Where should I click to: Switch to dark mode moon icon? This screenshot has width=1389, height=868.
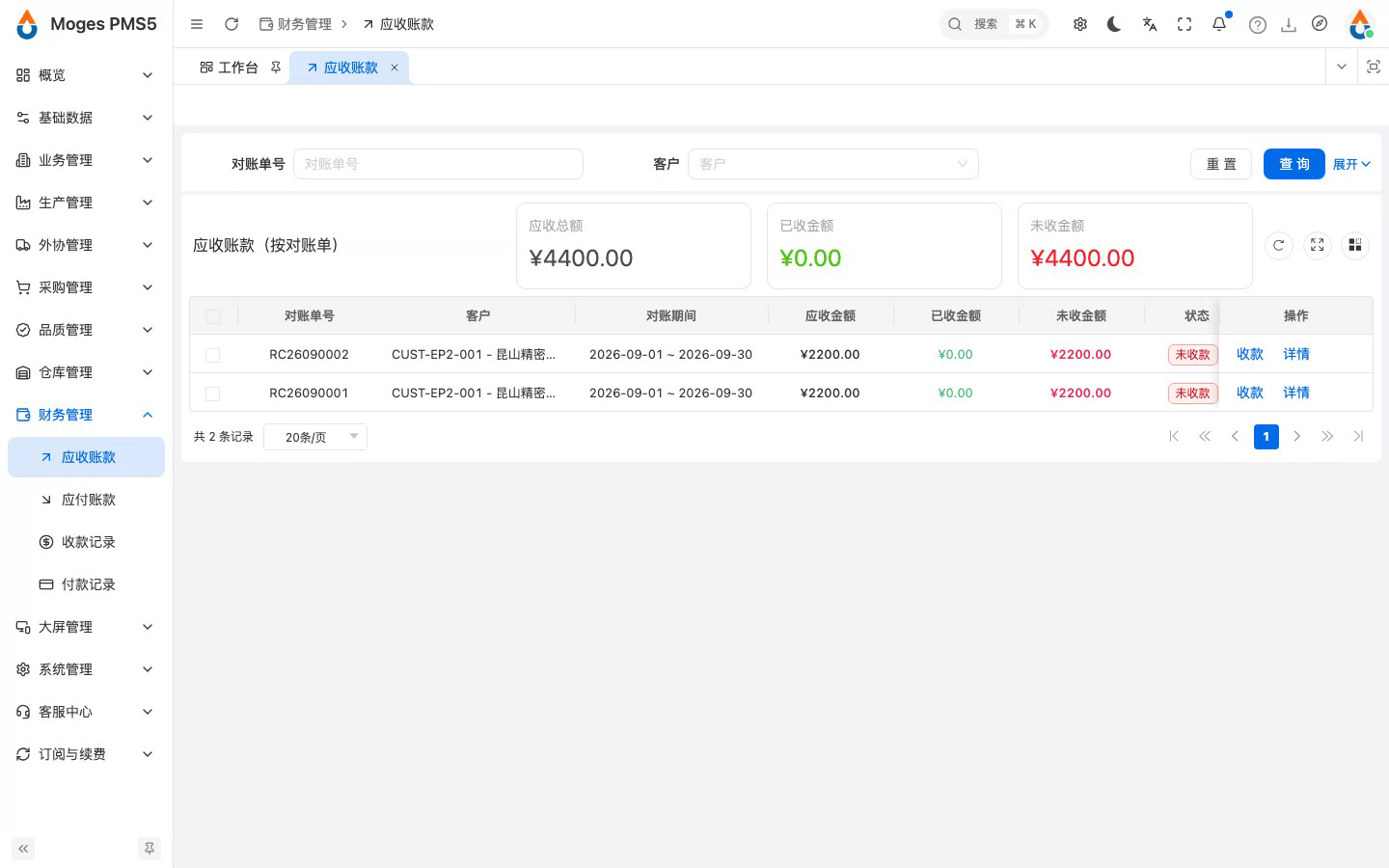(x=1115, y=24)
